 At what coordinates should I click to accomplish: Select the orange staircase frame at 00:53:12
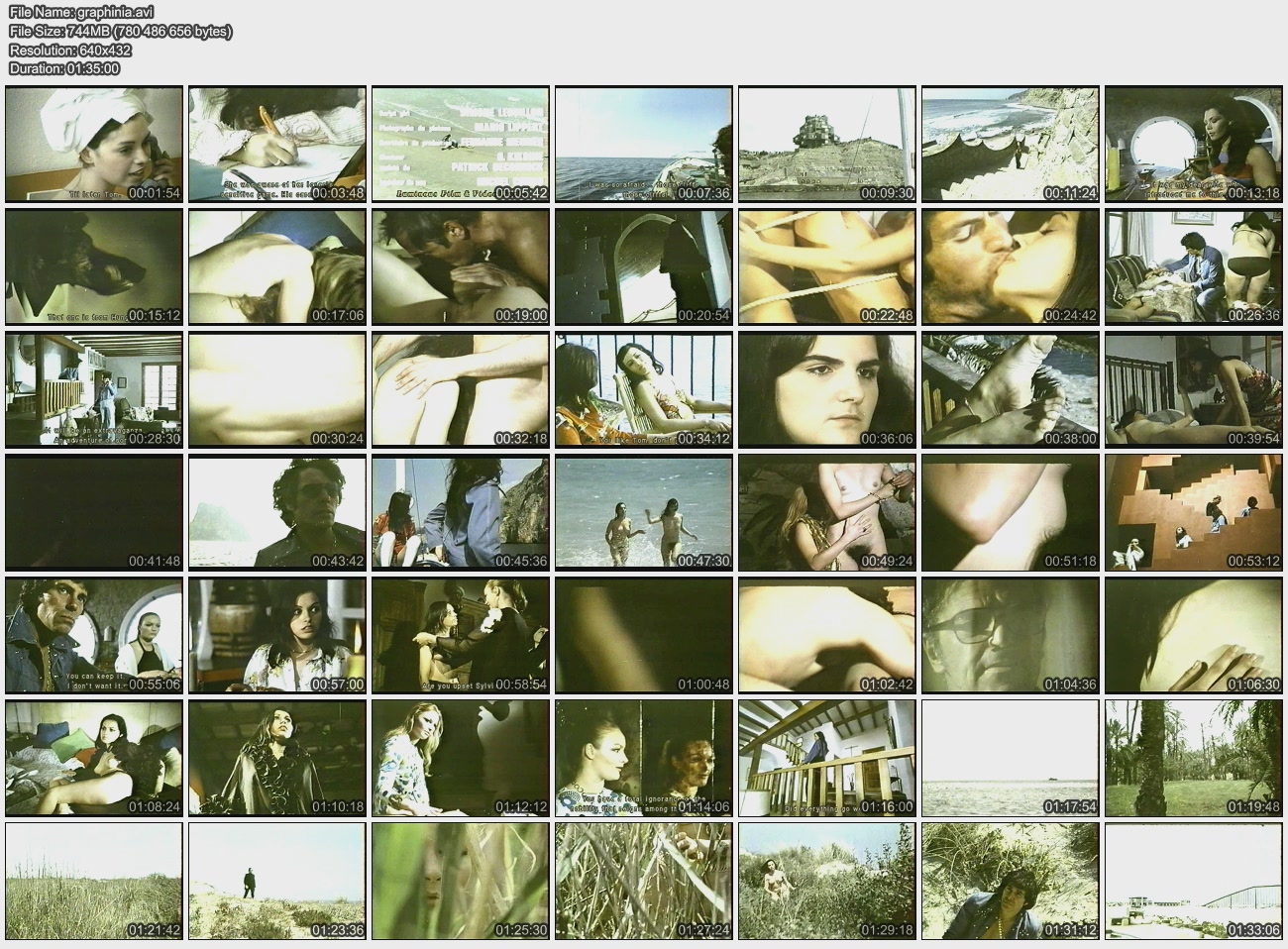[1194, 513]
